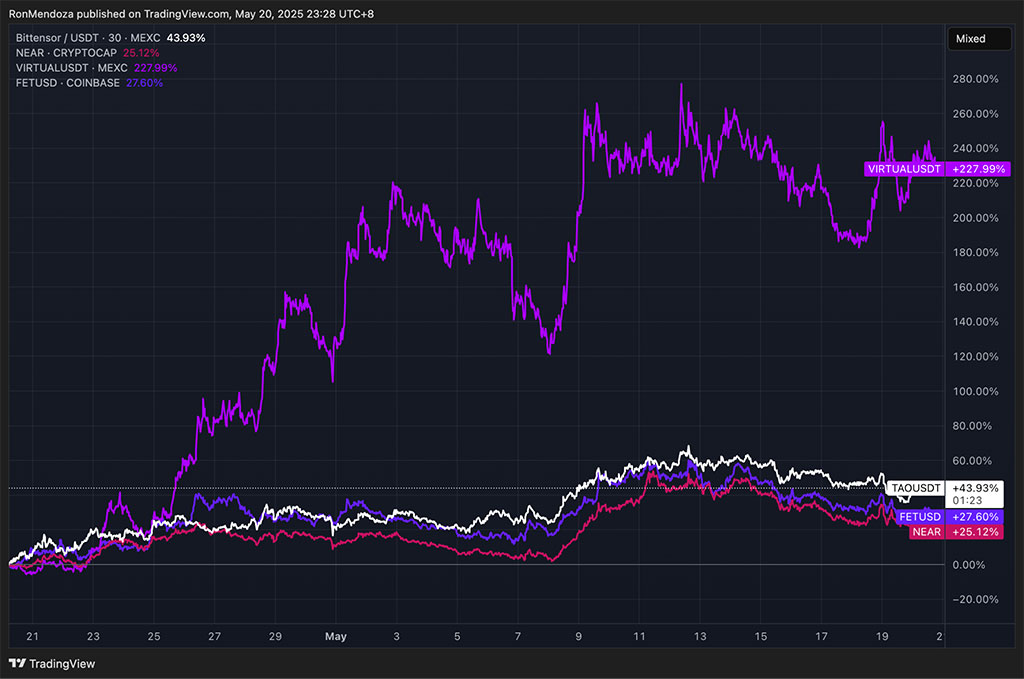Click 180.00% on the price axis
The height and width of the screenshot is (679, 1024).
975,252
